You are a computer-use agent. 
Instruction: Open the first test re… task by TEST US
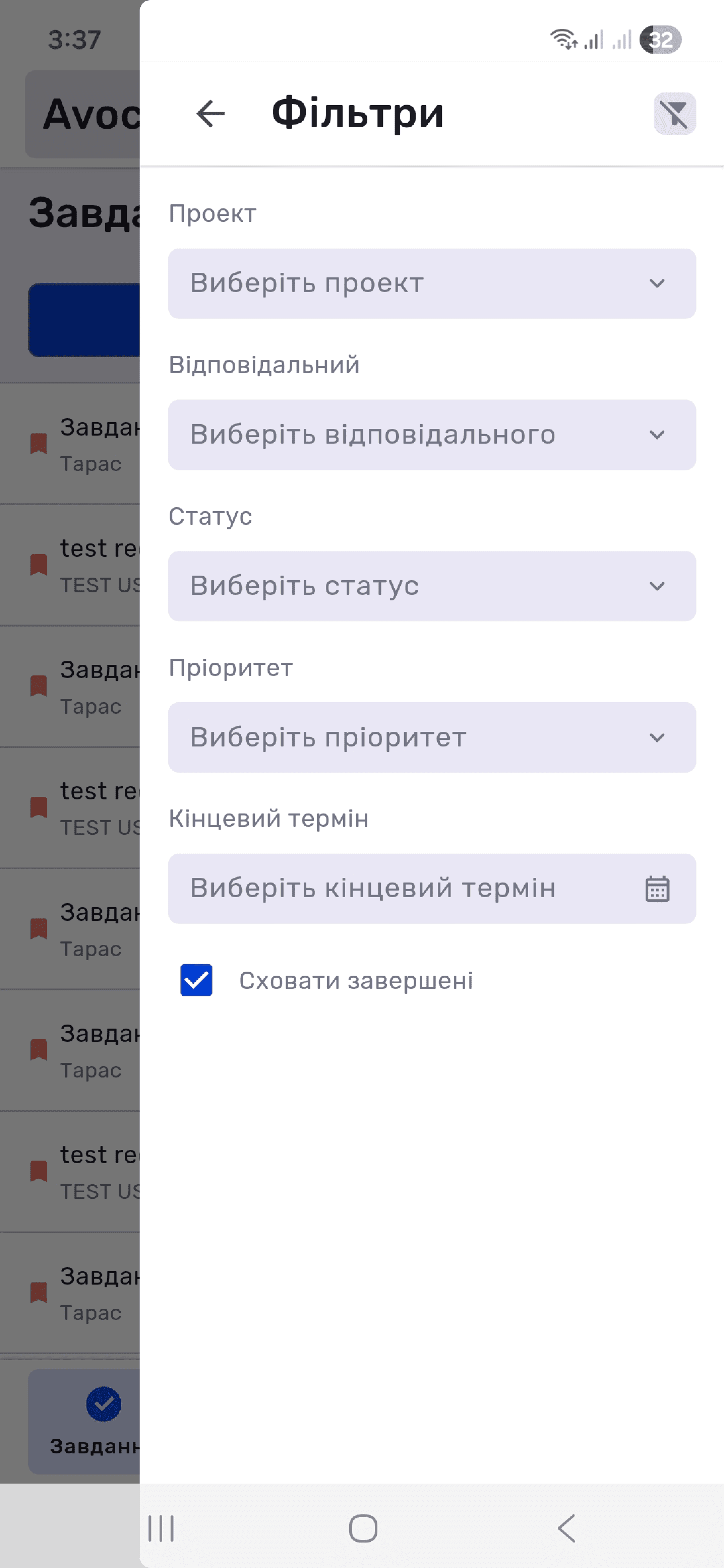click(x=70, y=565)
